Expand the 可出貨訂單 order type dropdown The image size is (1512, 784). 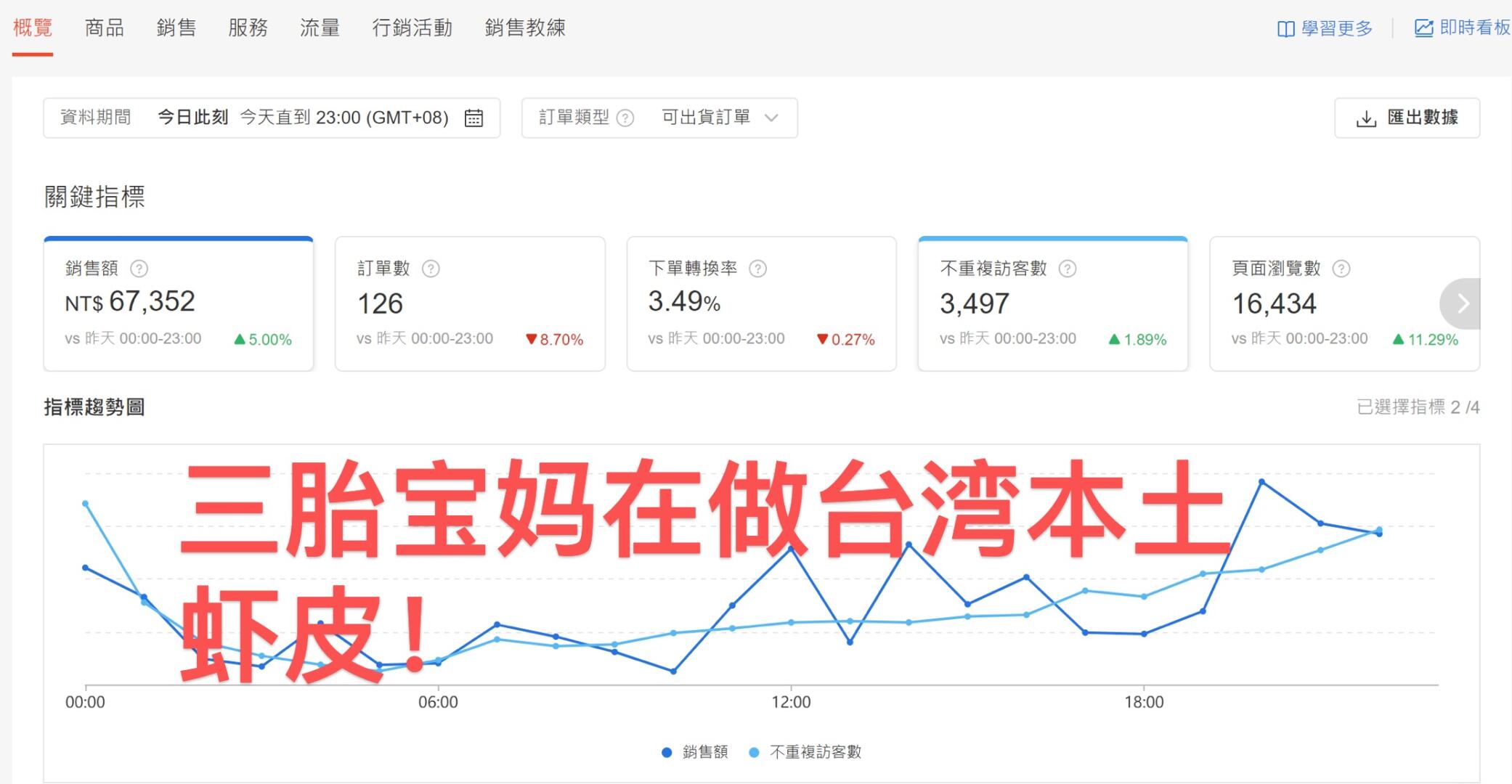click(x=659, y=118)
